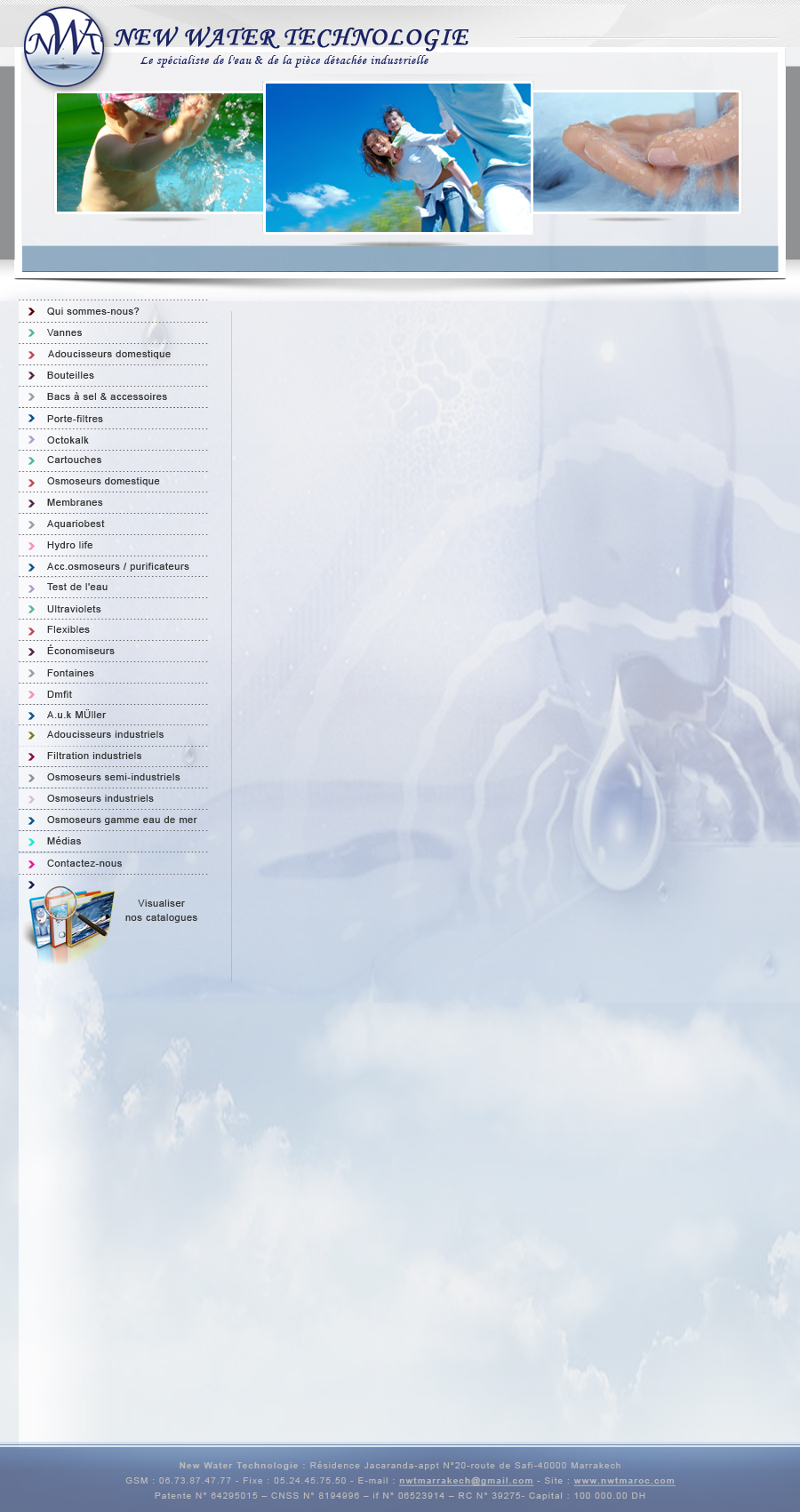
Task: Open Osmoseurs gamme eau de mer
Action: (122, 820)
